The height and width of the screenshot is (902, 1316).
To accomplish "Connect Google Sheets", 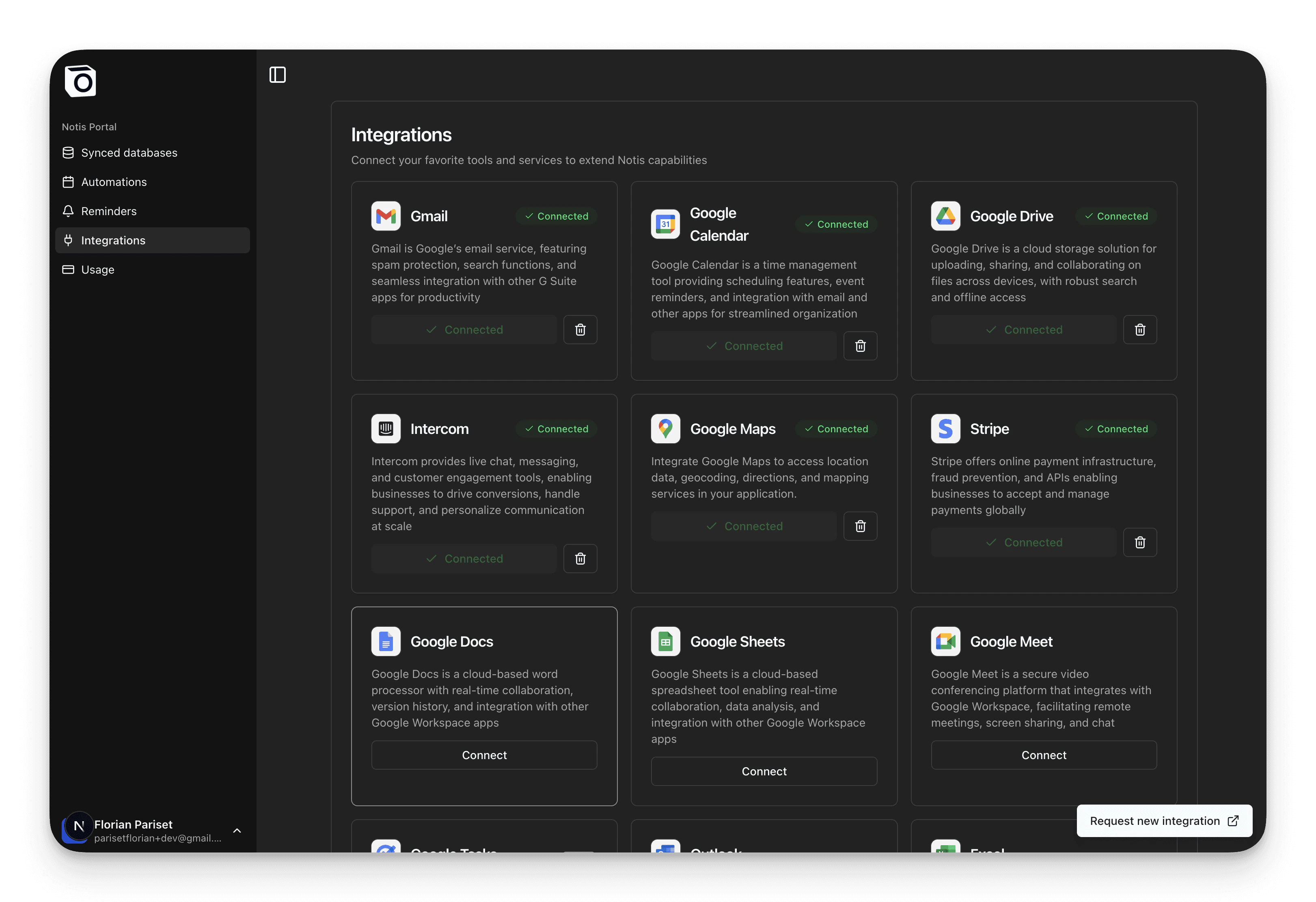I will coord(763,770).
